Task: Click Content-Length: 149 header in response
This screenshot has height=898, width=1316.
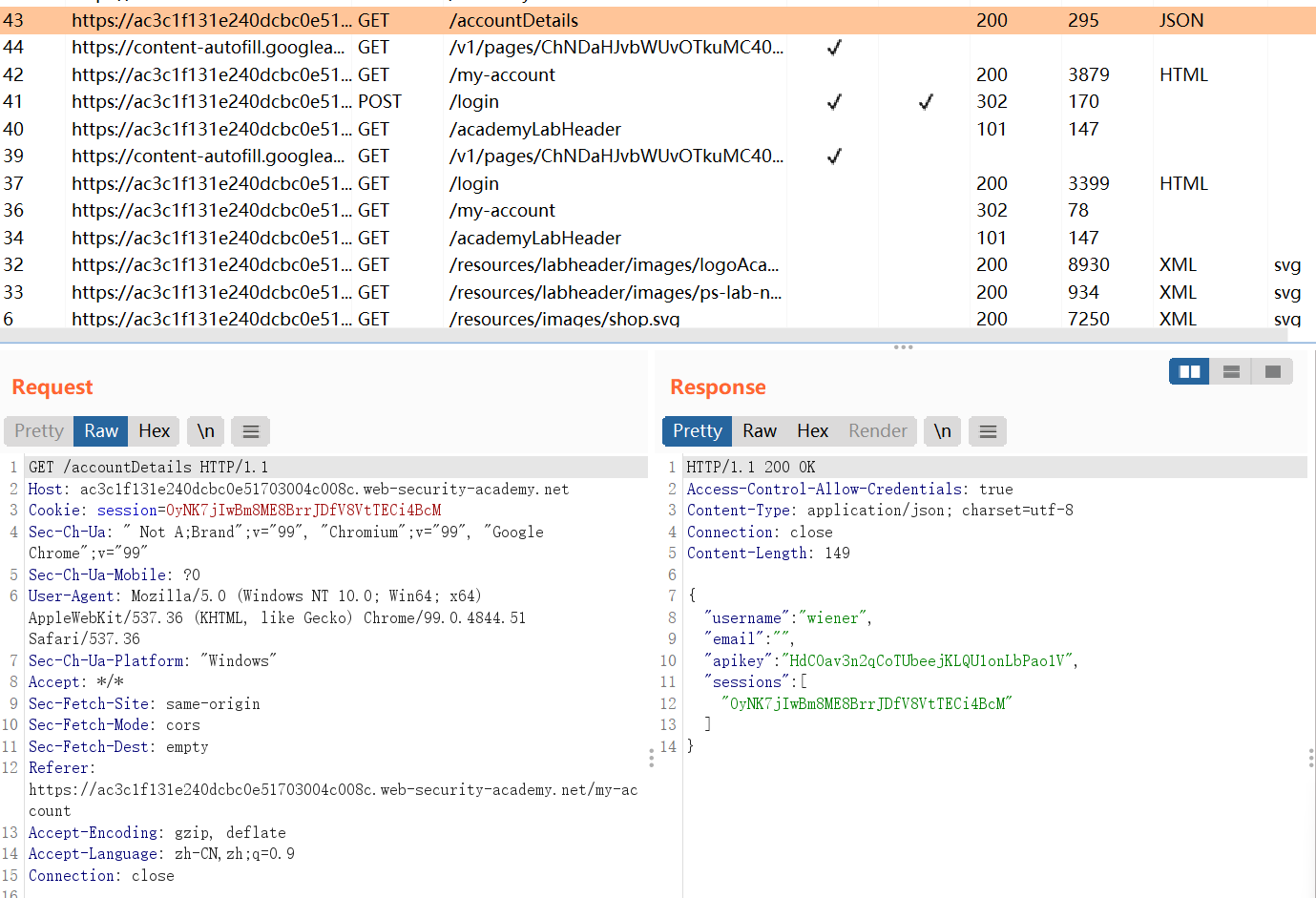Action: (x=768, y=553)
